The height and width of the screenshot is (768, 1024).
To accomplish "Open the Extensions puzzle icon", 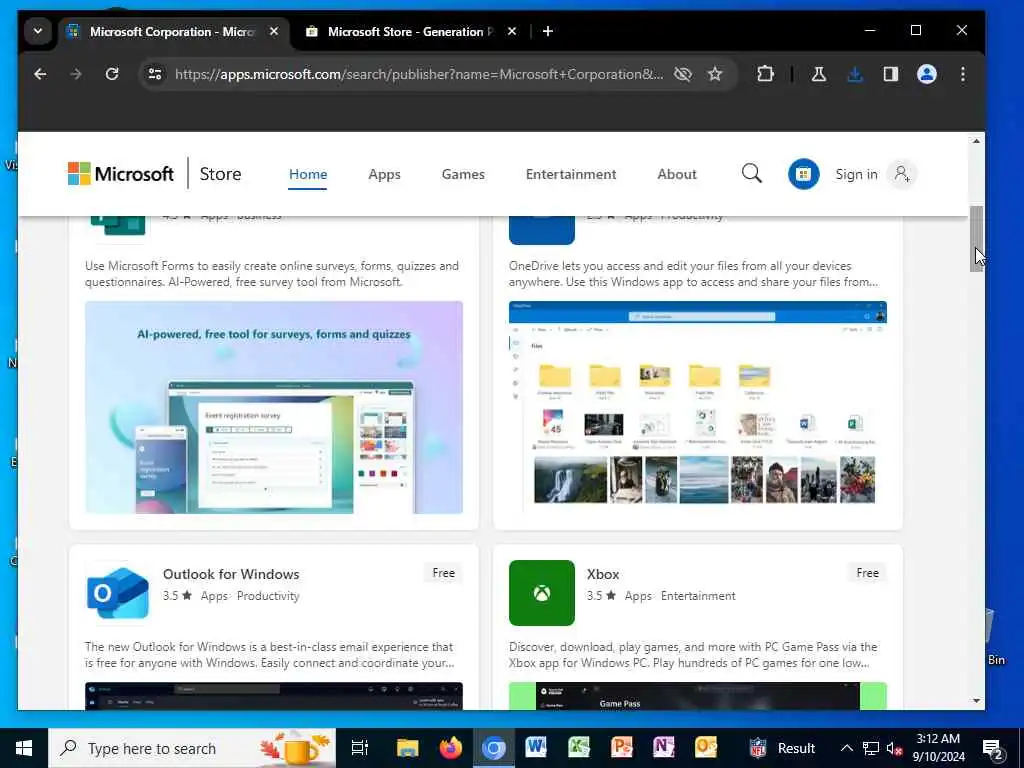I will [765, 74].
